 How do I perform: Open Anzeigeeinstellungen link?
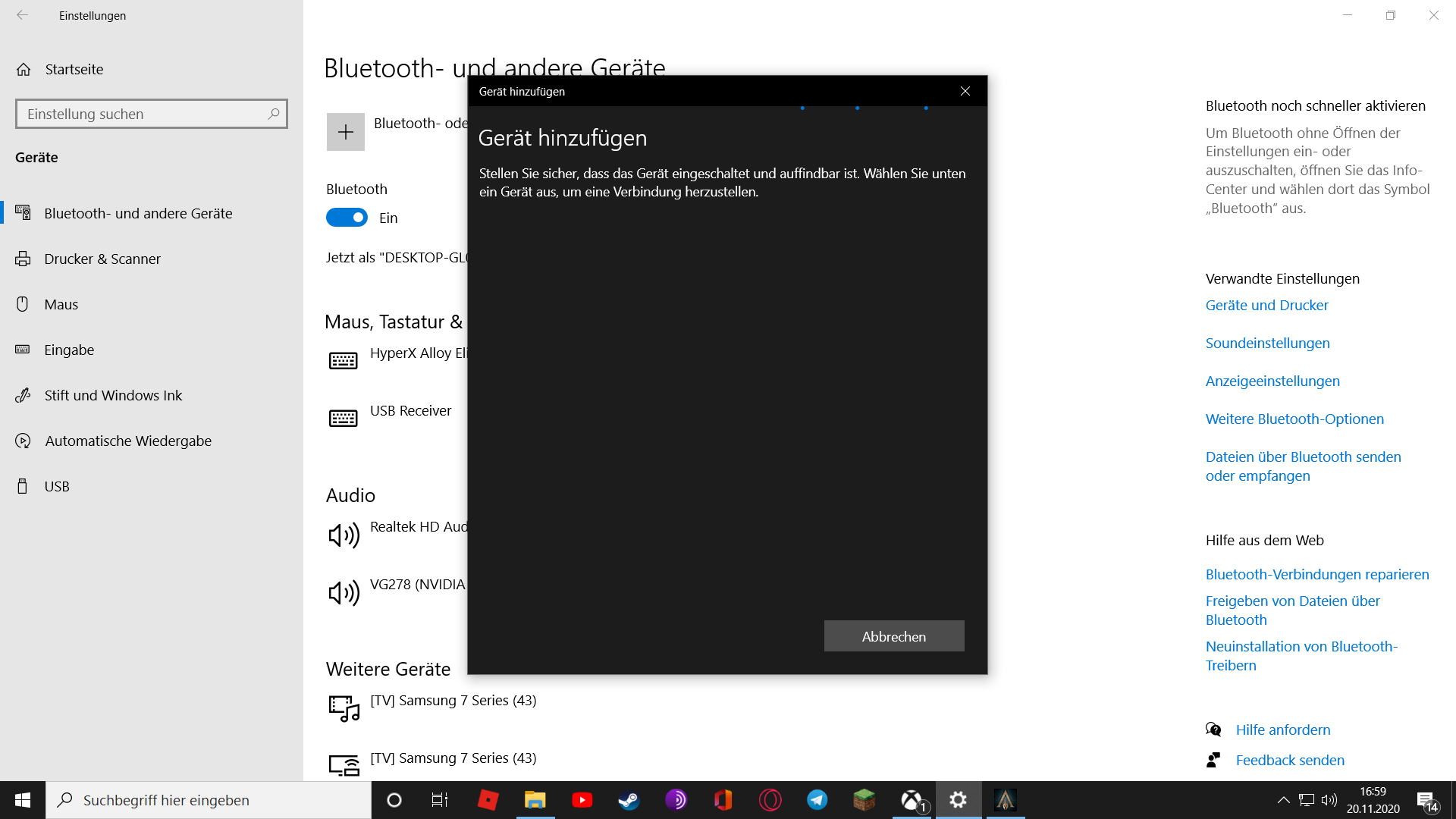[1272, 381]
